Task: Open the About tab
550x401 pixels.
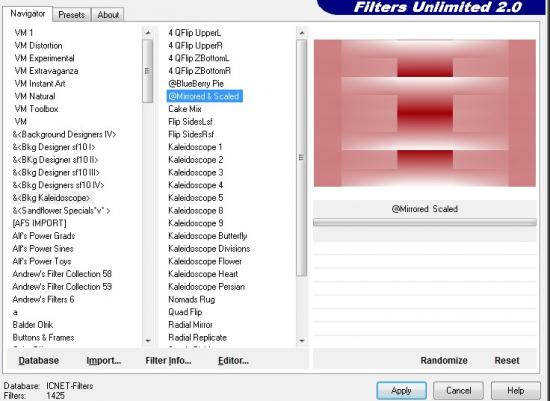Action: pos(108,15)
